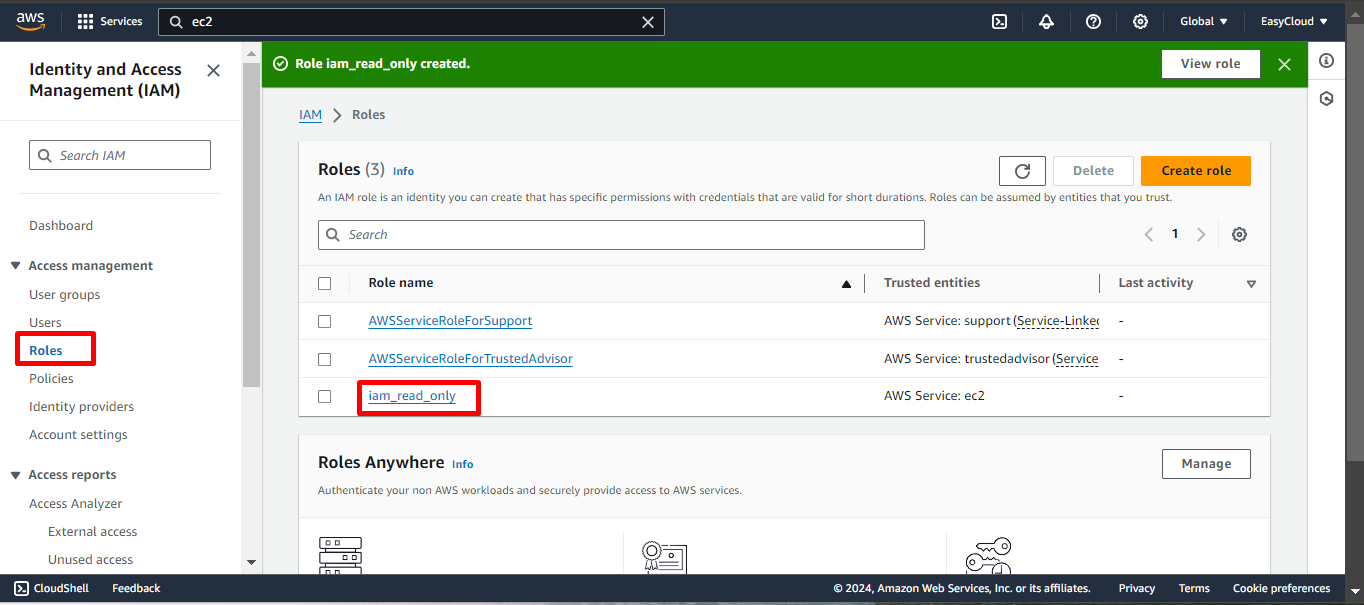Open the AWS home logo
This screenshot has width=1364, height=605.
click(x=30, y=21)
